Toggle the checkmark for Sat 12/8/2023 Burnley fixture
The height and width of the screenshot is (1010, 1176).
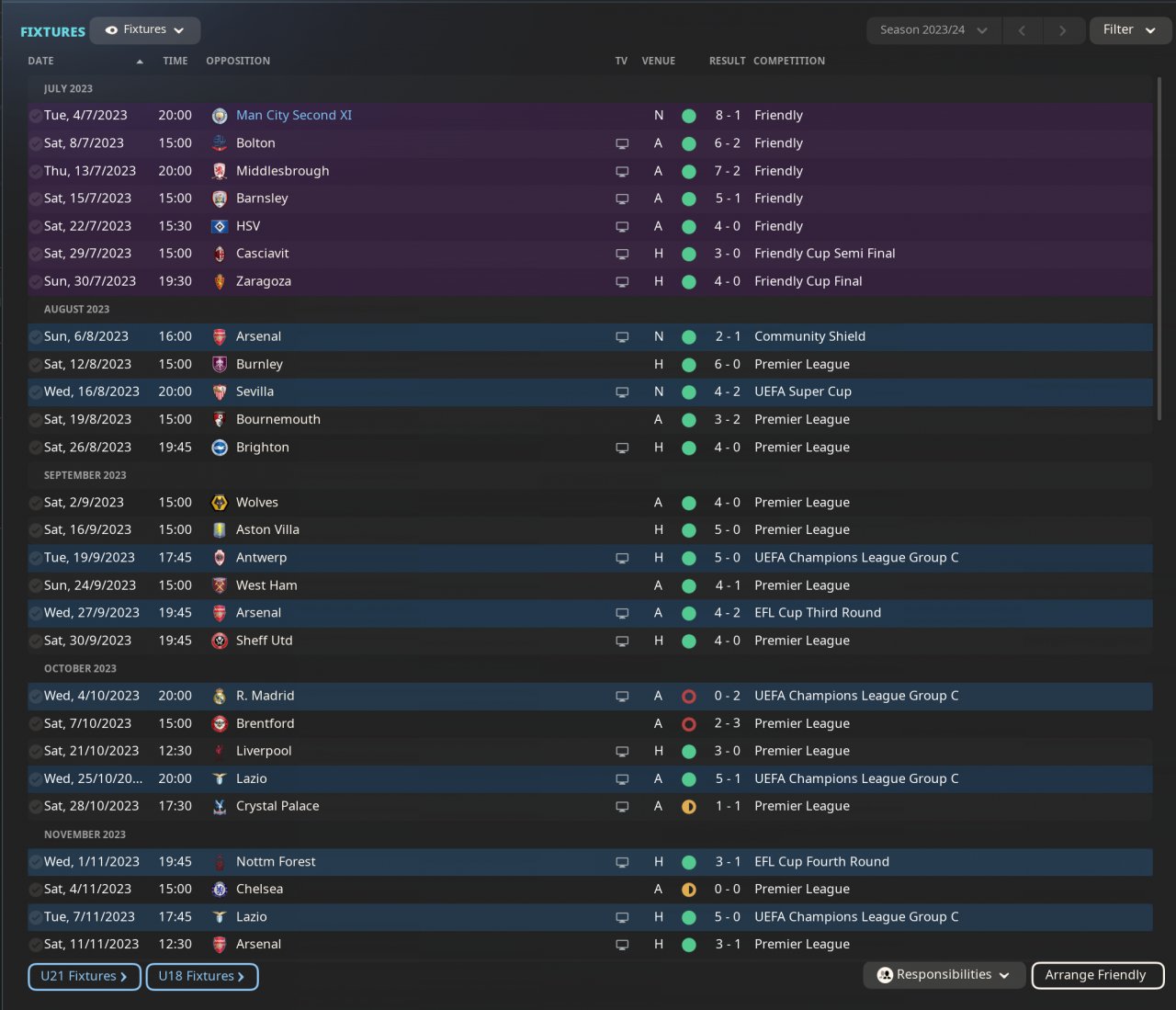(35, 365)
